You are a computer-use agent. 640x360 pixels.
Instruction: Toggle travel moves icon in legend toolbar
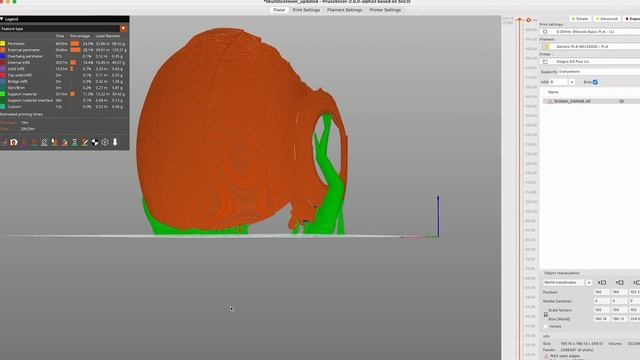[4, 142]
